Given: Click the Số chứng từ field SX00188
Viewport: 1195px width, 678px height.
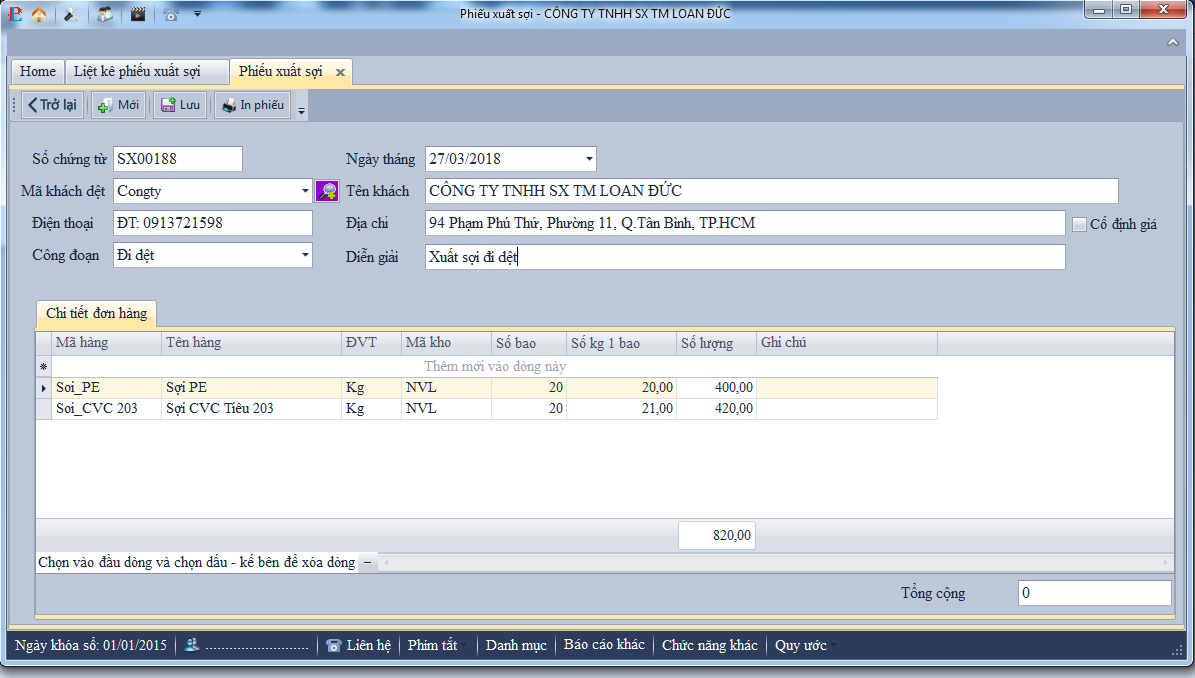Looking at the screenshot, I should point(178,159).
